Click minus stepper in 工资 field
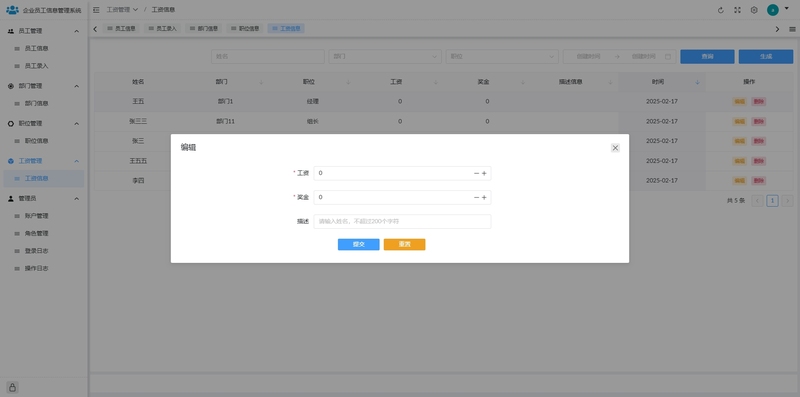The height and width of the screenshot is (397, 800). point(477,173)
